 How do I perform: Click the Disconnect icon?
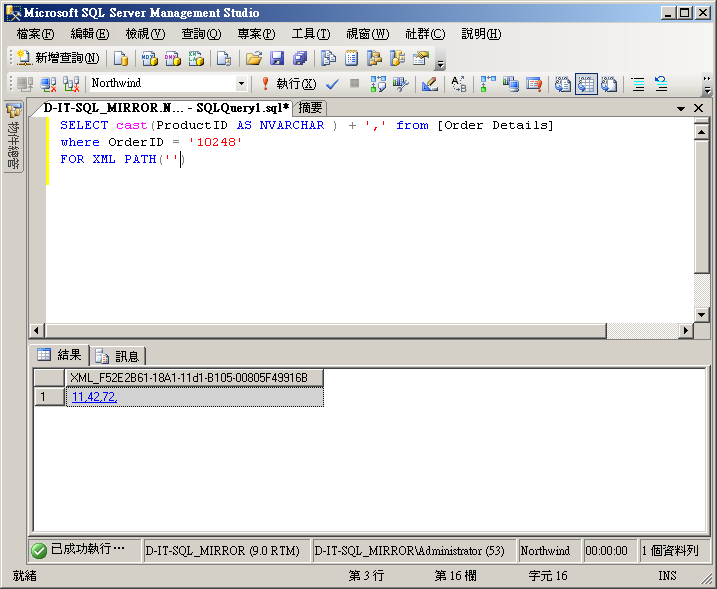pyautogui.click(x=48, y=84)
